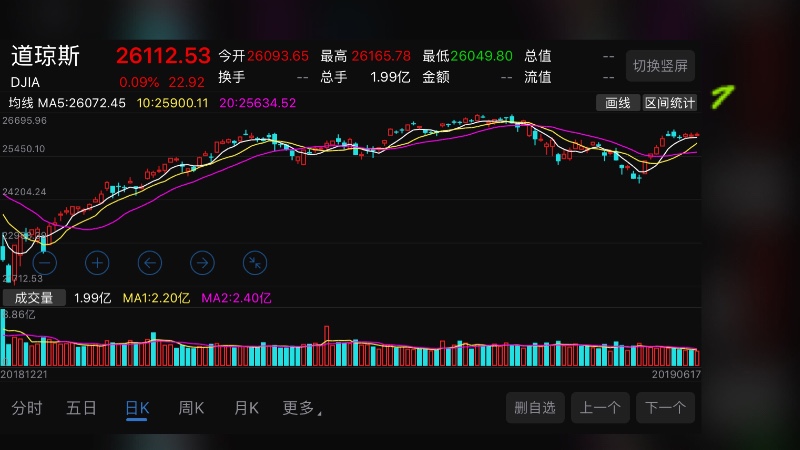The image size is (800, 450).
Task: Switch to the 五日 tab
Action: click(82, 408)
